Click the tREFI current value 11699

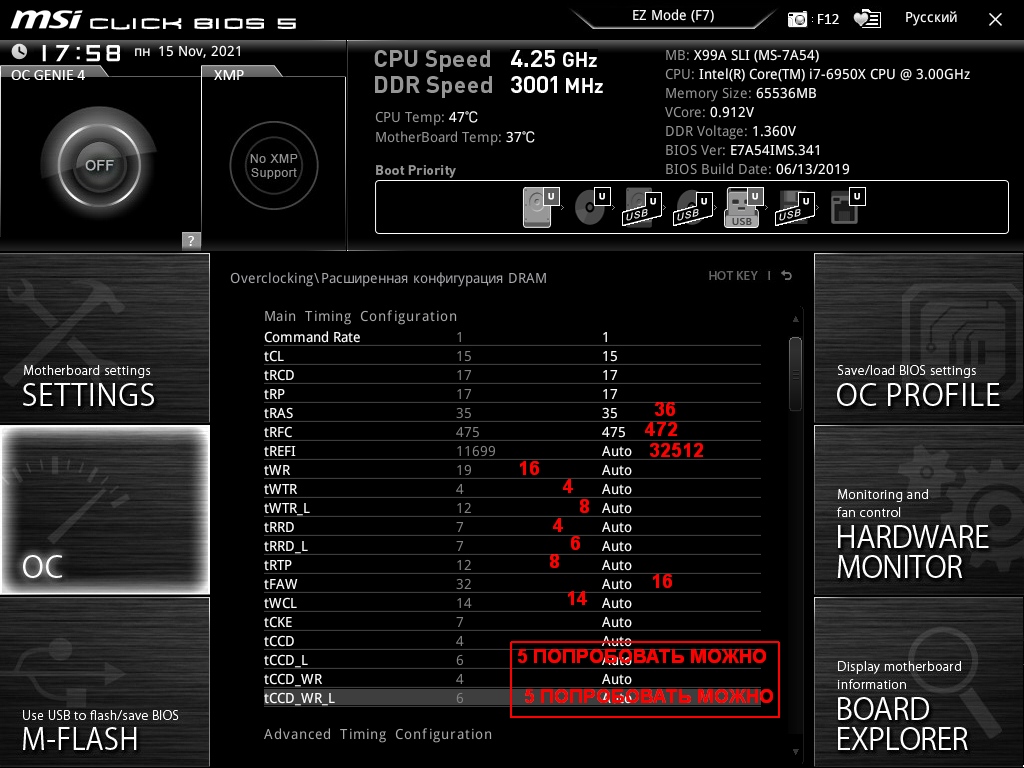tap(475, 451)
